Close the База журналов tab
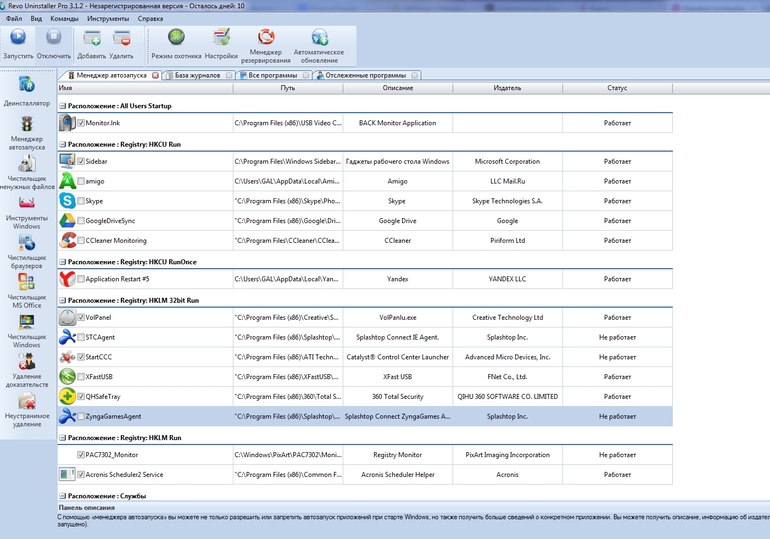This screenshot has height=539, width=770. pos(229,75)
